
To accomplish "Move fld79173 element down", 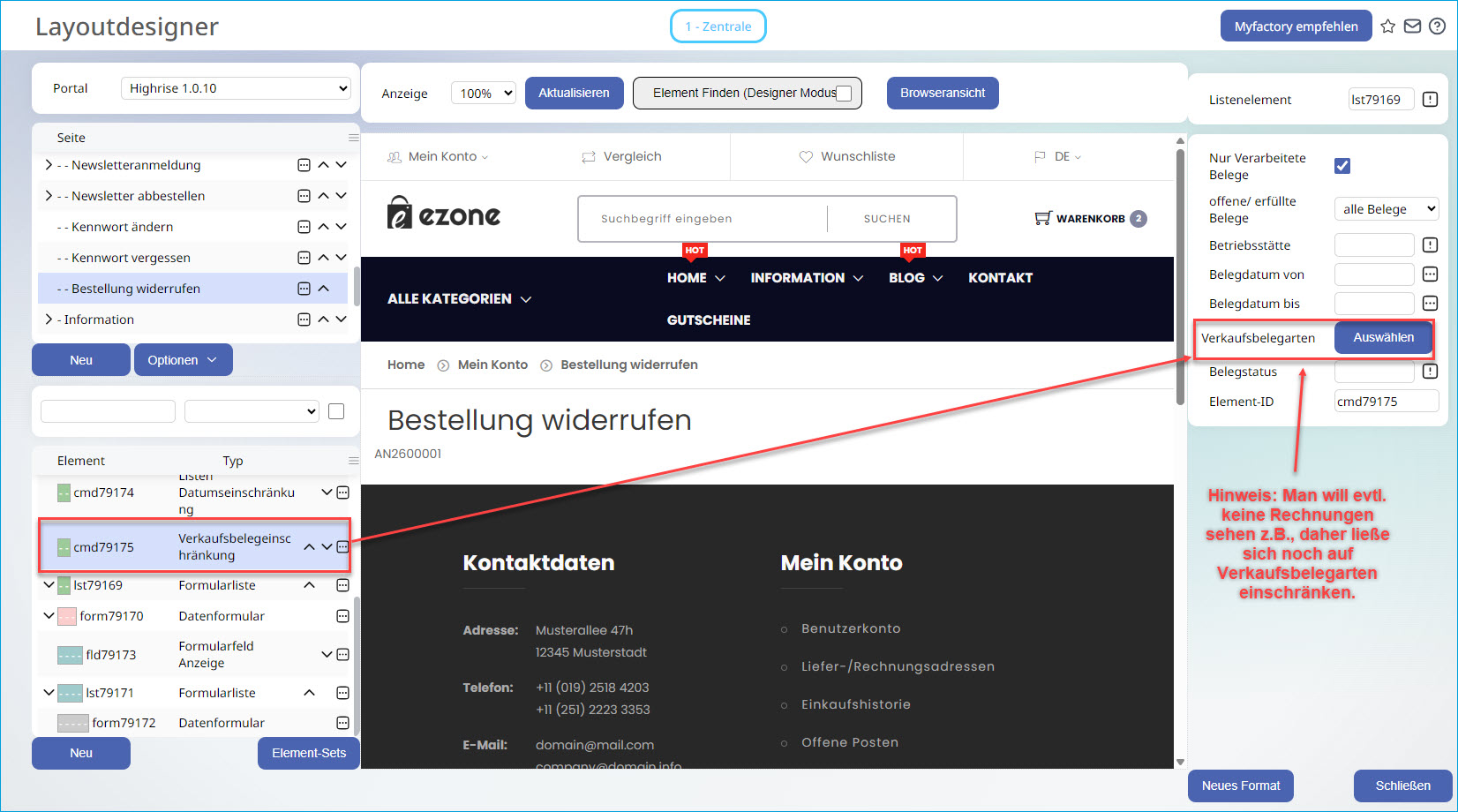I will click(x=327, y=655).
